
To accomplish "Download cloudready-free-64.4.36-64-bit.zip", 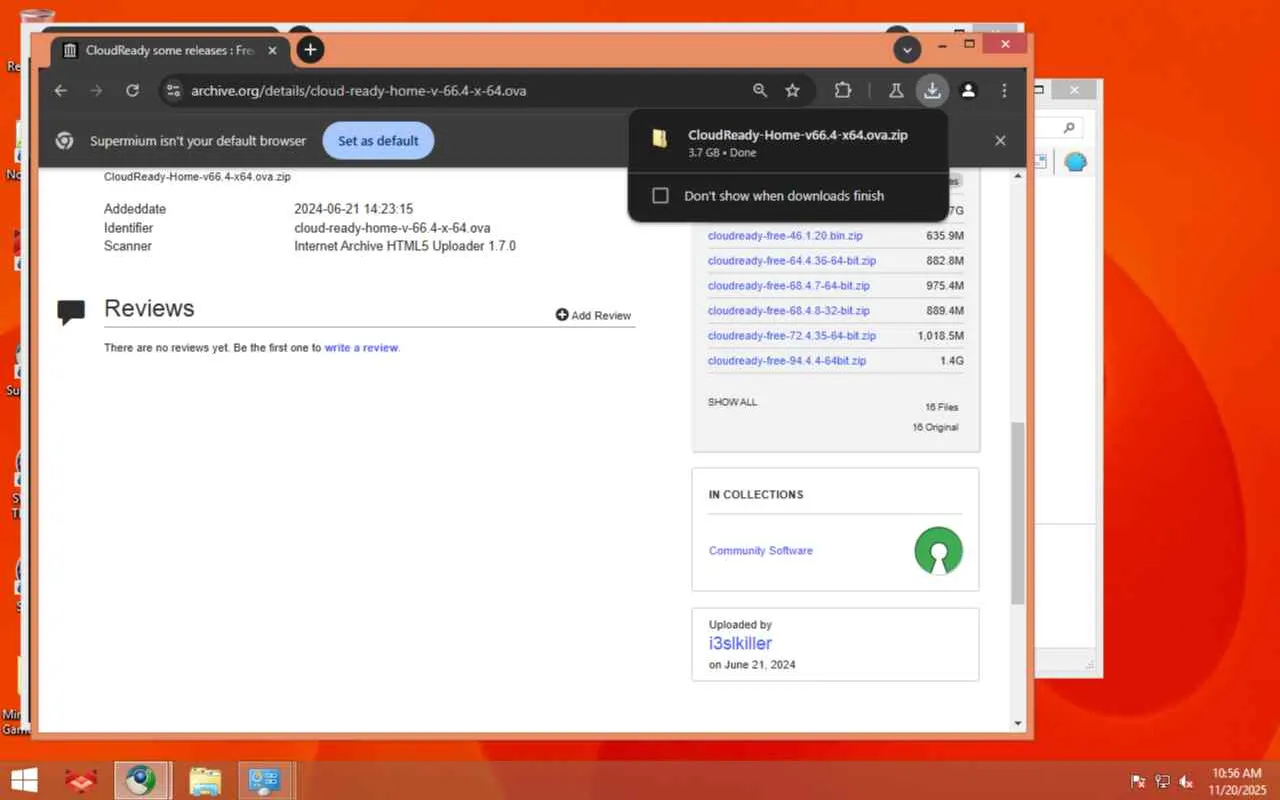I will point(792,261).
